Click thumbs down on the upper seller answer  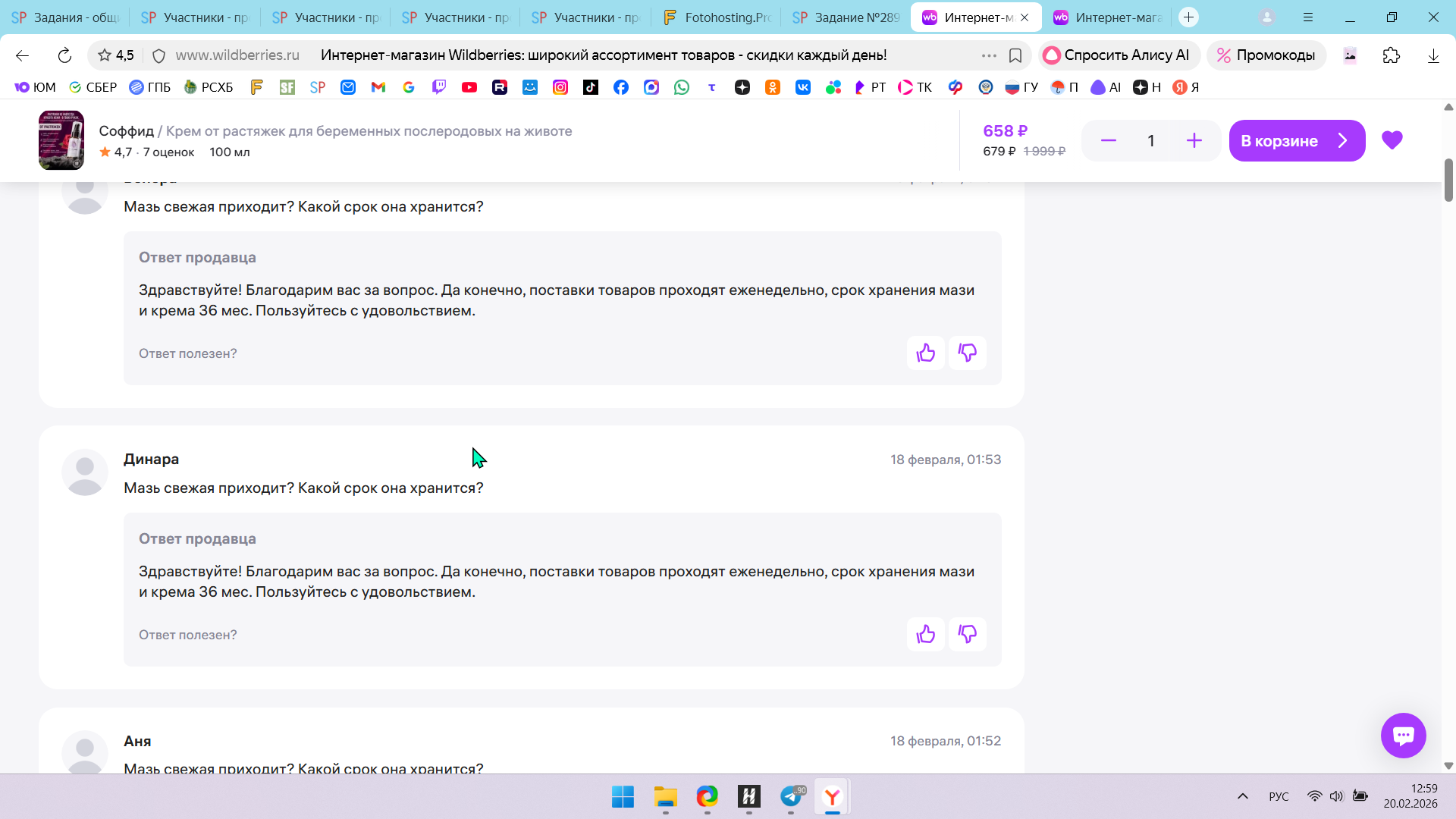967,353
